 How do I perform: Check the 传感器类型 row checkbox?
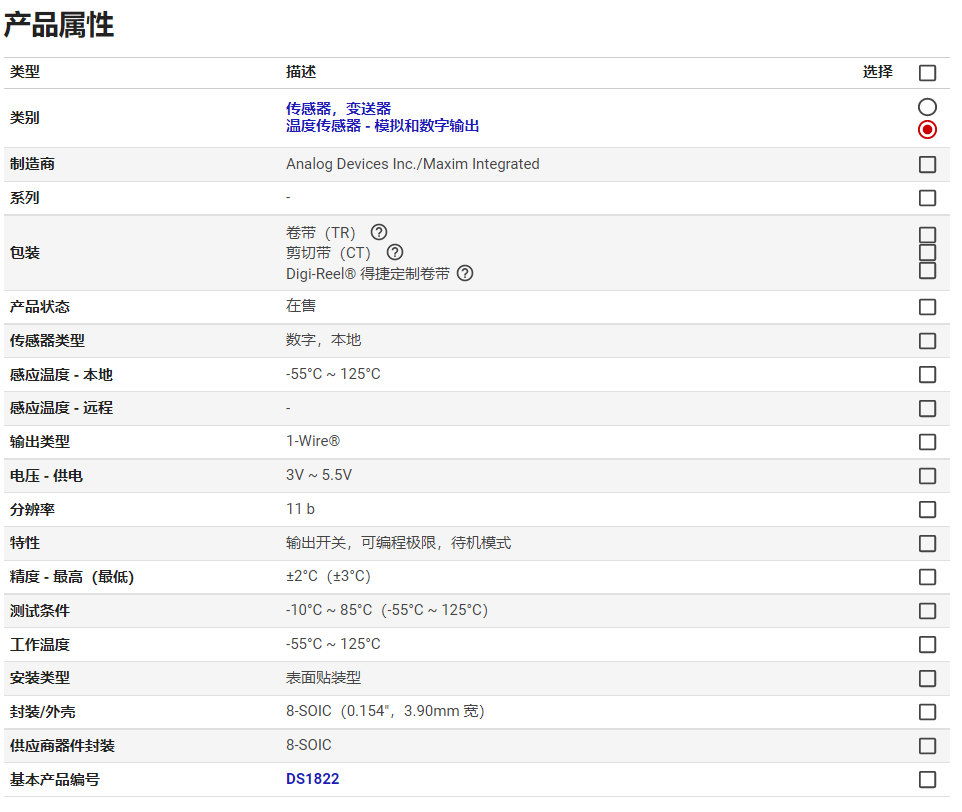pyautogui.click(x=927, y=341)
